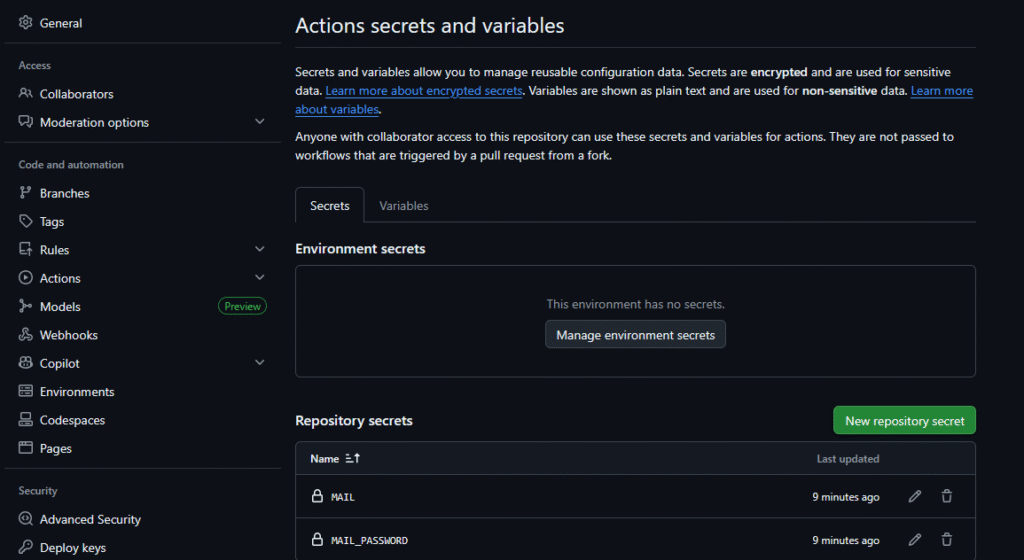The image size is (1024, 560).
Task: Expand the Rules sidebar section
Action: point(259,250)
